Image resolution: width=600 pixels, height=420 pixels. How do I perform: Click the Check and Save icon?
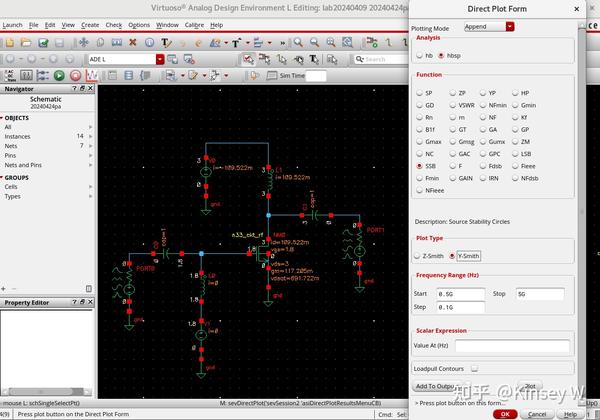pyautogui.click(x=43, y=42)
